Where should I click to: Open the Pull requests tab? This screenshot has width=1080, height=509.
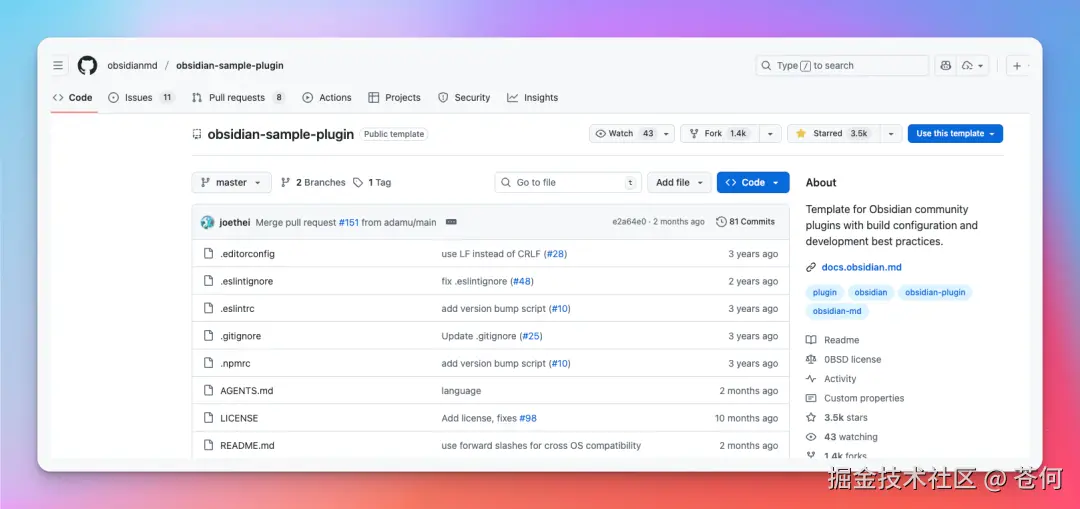[x=238, y=98]
